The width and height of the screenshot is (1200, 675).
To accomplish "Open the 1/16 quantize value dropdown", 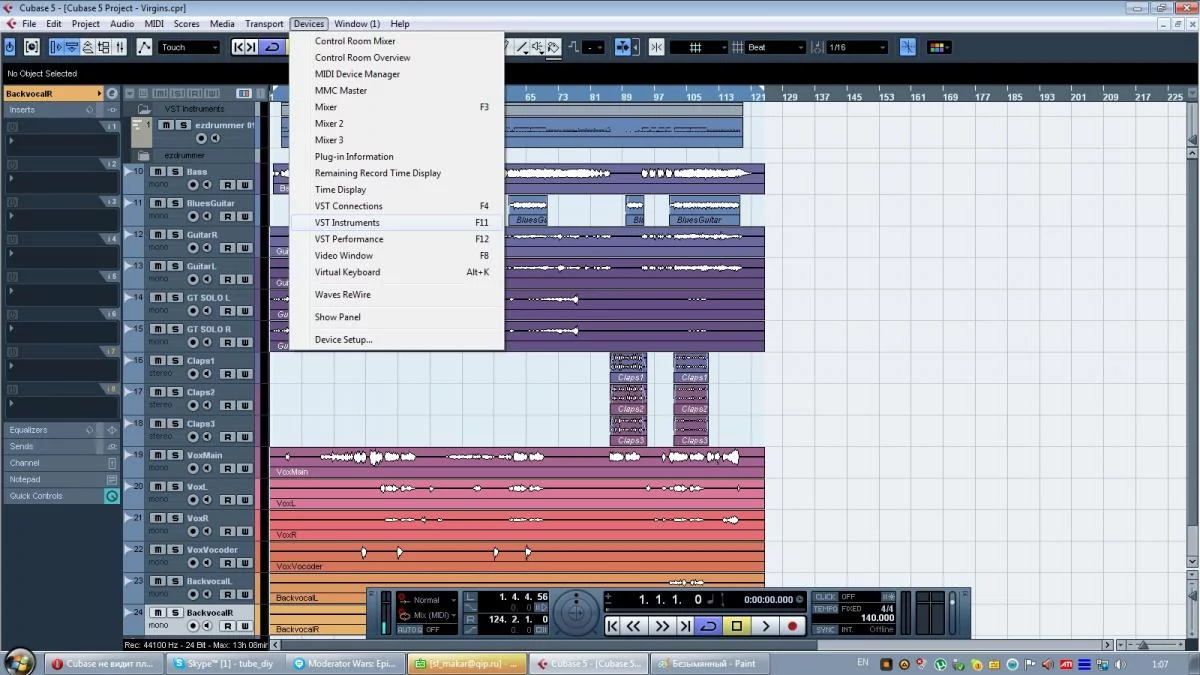I will point(857,47).
